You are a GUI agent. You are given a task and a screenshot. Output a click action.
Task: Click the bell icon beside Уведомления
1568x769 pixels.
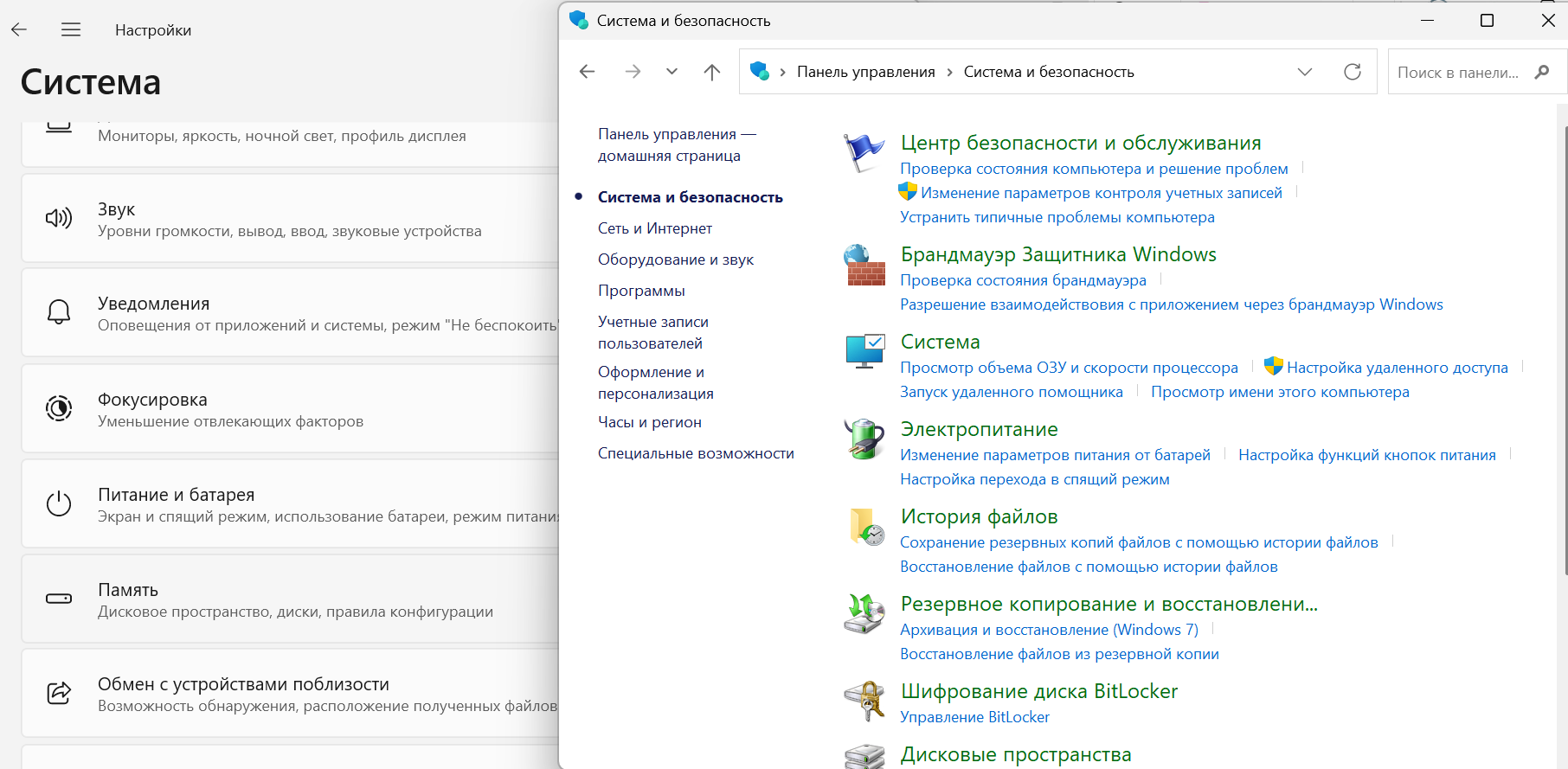click(x=59, y=312)
